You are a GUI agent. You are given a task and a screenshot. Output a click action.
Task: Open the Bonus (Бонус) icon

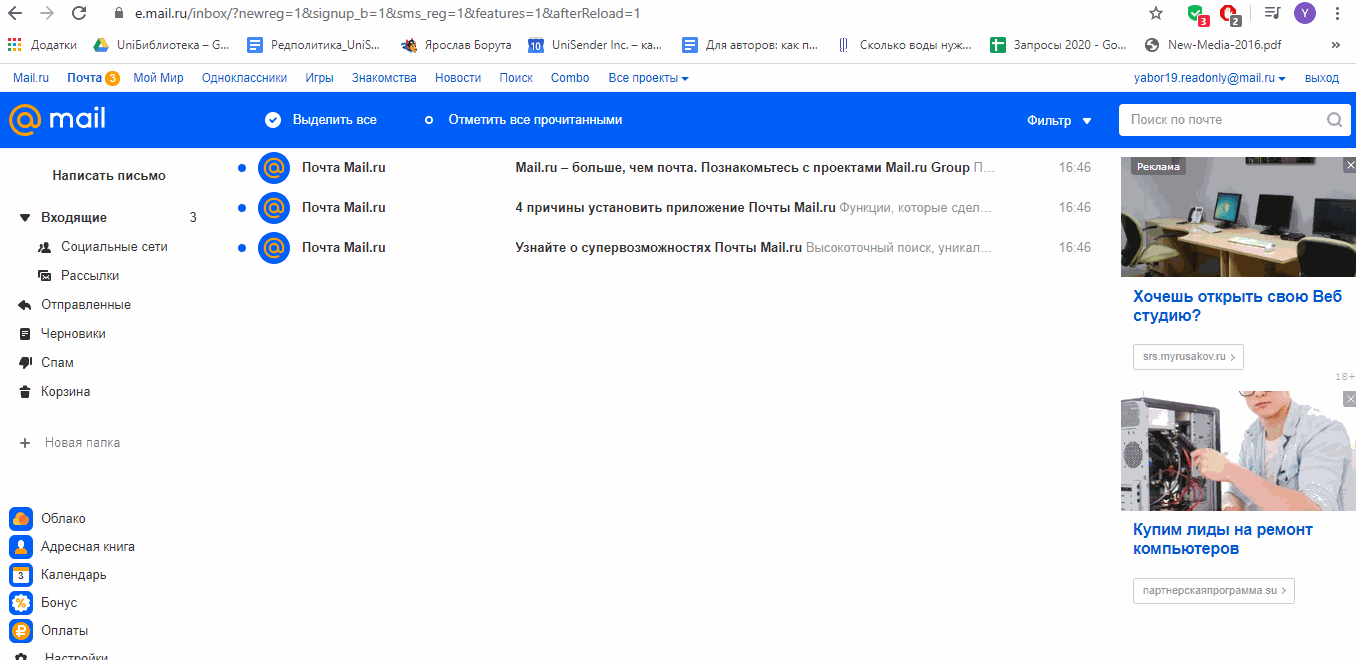click(x=21, y=603)
